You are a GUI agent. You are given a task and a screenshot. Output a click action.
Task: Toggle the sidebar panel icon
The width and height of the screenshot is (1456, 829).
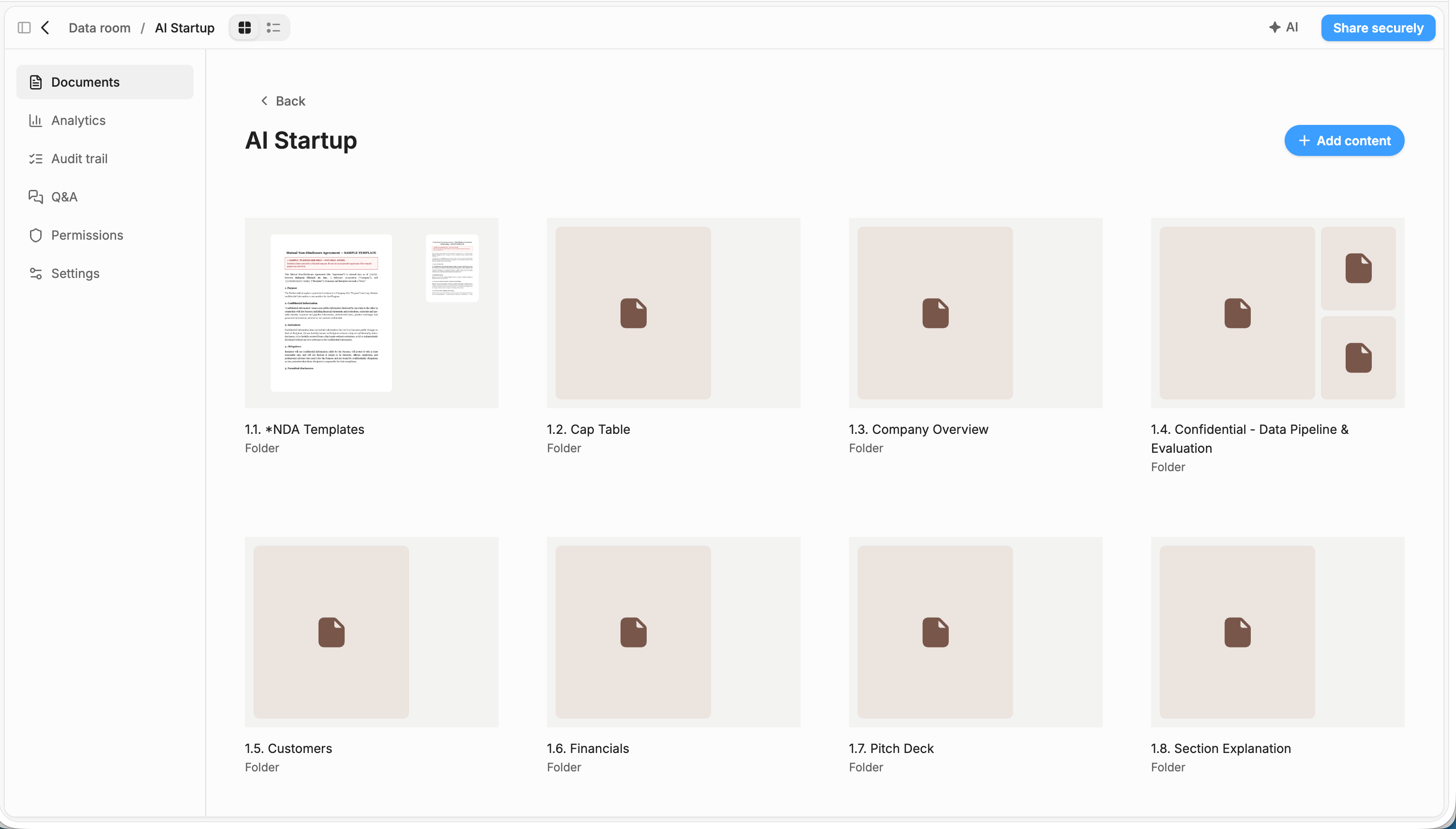pos(24,27)
